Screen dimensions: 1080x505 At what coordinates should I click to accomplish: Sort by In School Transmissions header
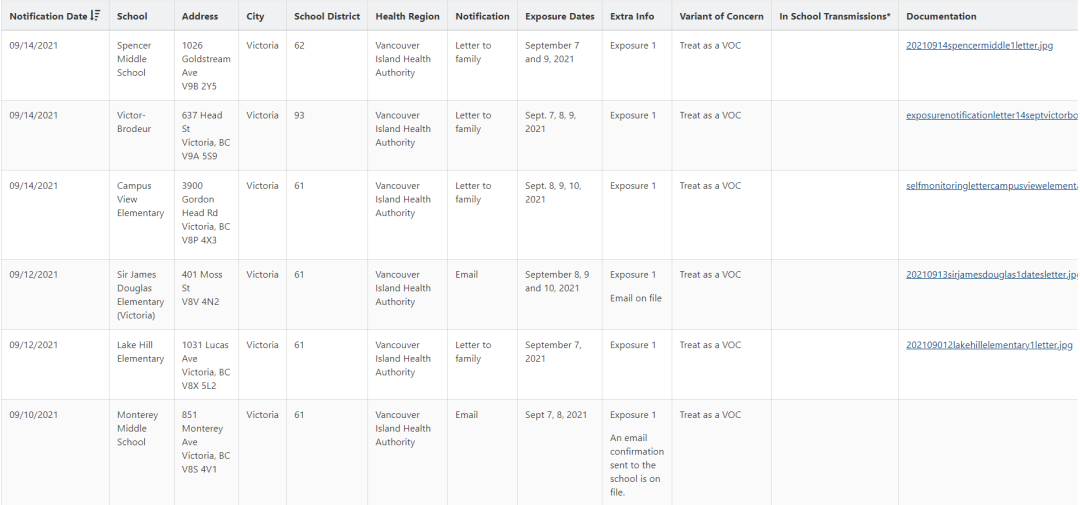(x=835, y=16)
